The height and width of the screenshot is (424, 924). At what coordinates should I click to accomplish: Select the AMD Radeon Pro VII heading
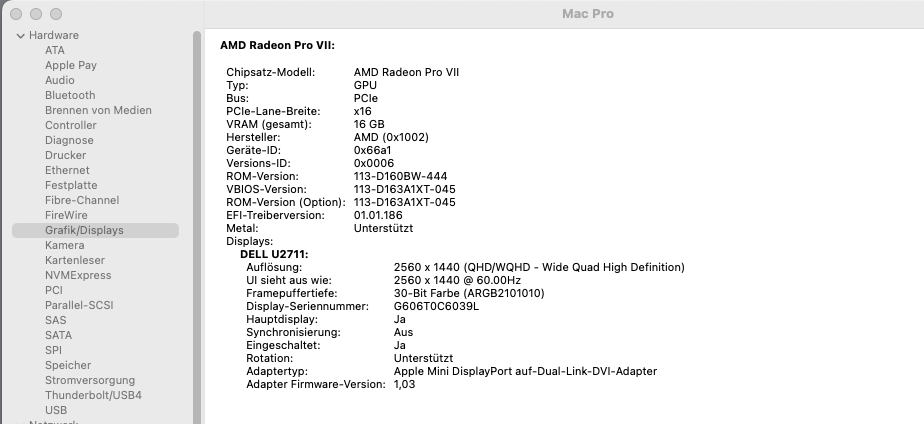click(277, 45)
